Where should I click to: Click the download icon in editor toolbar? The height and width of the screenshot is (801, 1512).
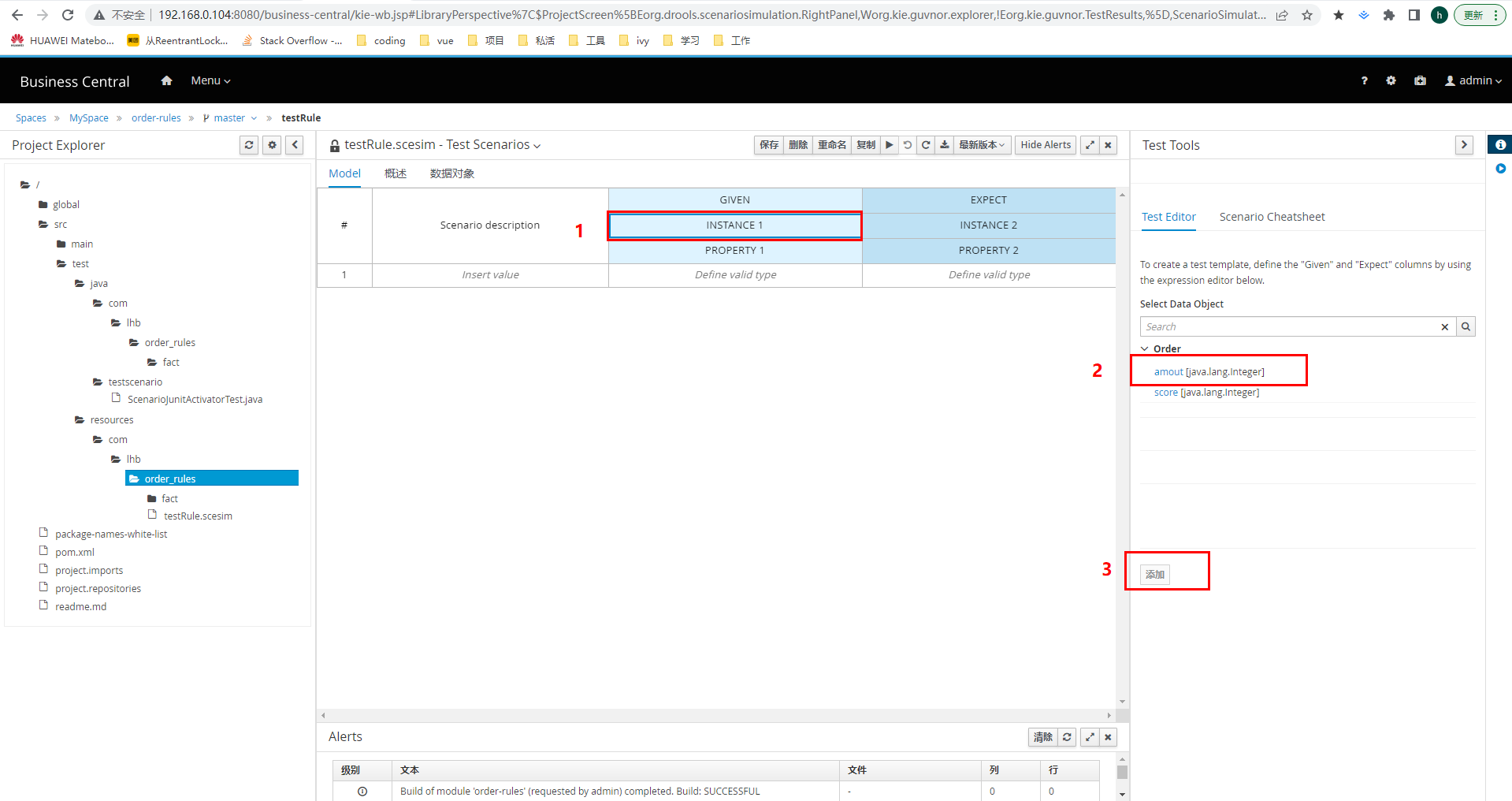[944, 145]
